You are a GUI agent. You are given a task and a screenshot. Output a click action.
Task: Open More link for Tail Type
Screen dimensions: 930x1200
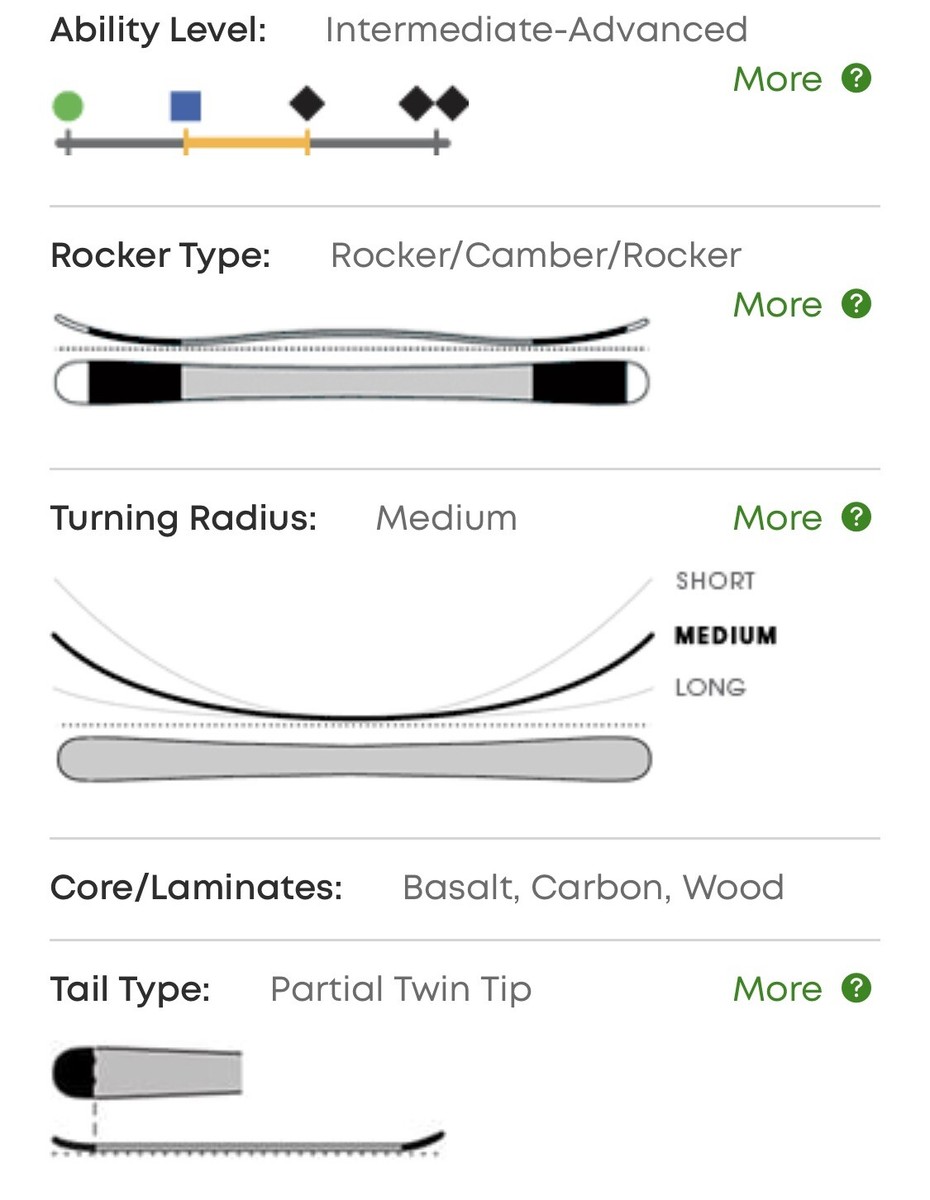click(x=777, y=989)
